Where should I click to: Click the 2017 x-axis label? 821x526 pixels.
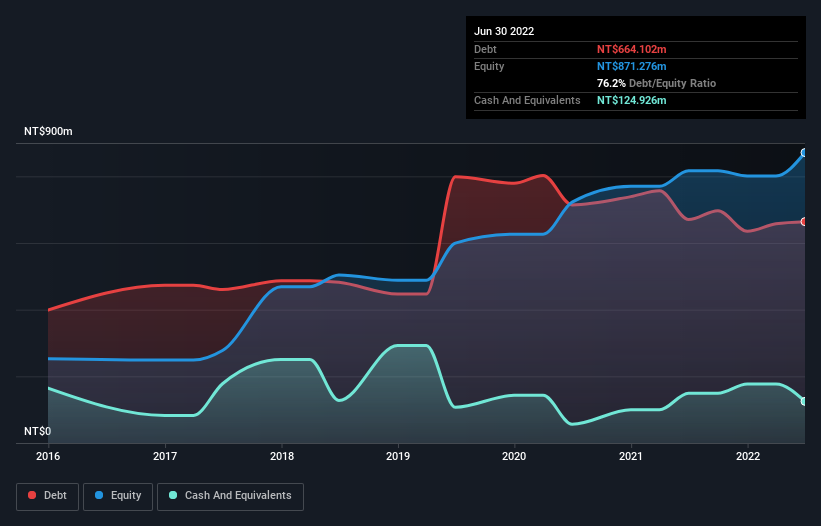click(165, 456)
